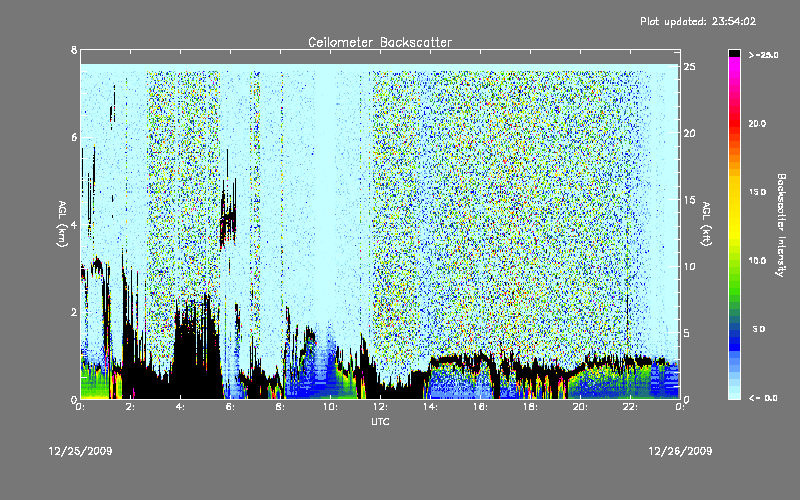Click the 12/25/2009 start date label
Viewport: 800px width, 500px height.
point(80,451)
